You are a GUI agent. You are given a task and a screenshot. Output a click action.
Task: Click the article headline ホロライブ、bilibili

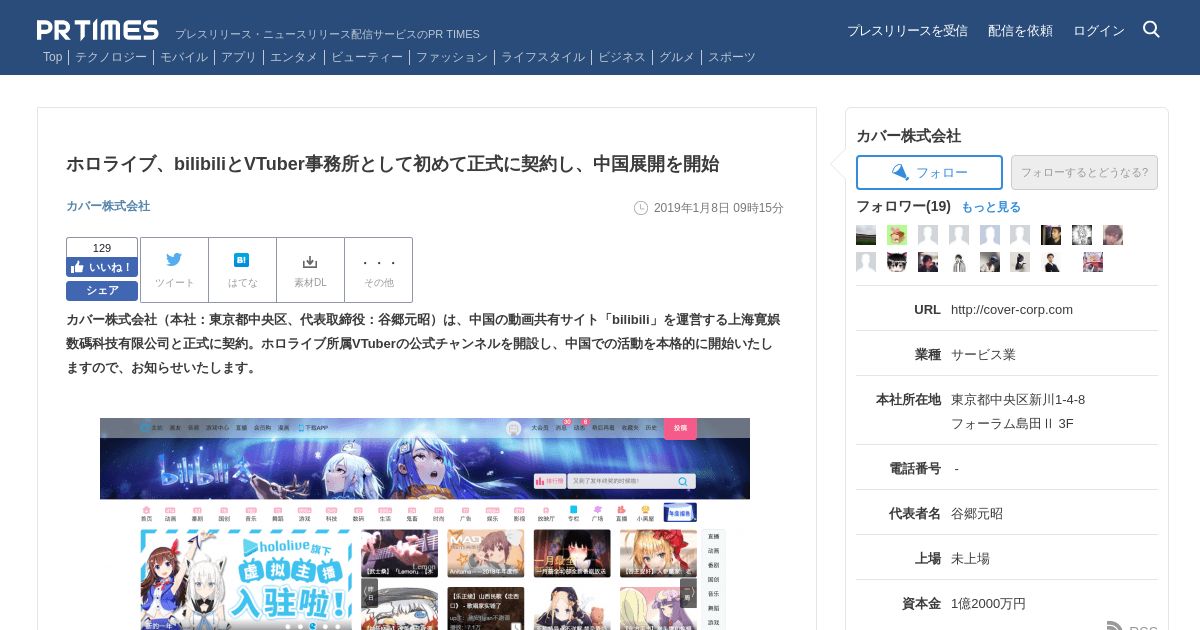[x=392, y=164]
